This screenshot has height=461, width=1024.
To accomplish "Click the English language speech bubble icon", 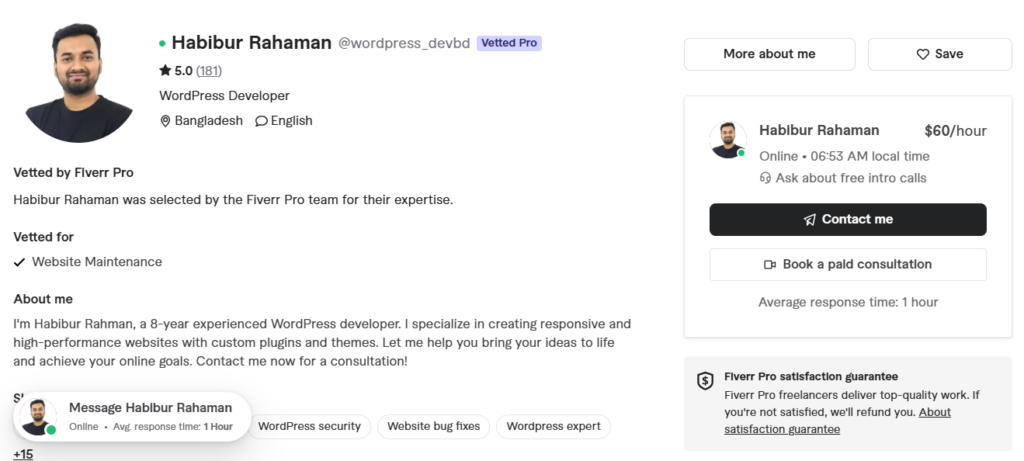I will pos(261,121).
